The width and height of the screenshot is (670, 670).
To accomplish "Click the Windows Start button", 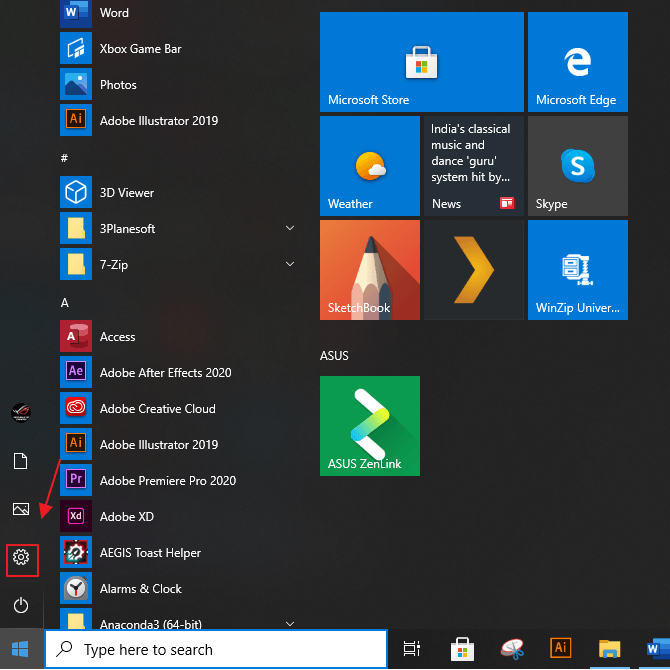I will (21, 649).
